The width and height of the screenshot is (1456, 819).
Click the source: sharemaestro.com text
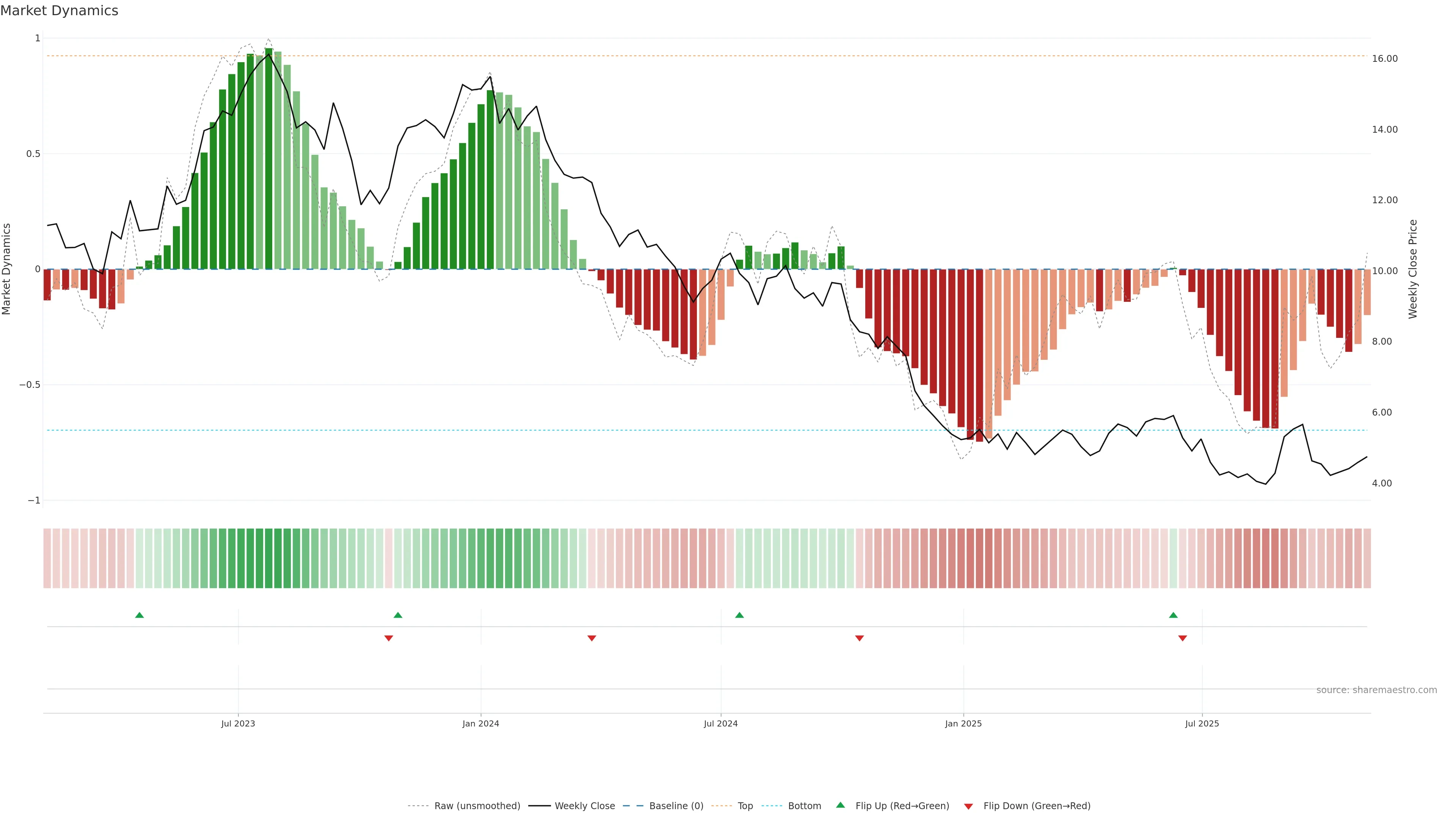pyautogui.click(x=1376, y=690)
